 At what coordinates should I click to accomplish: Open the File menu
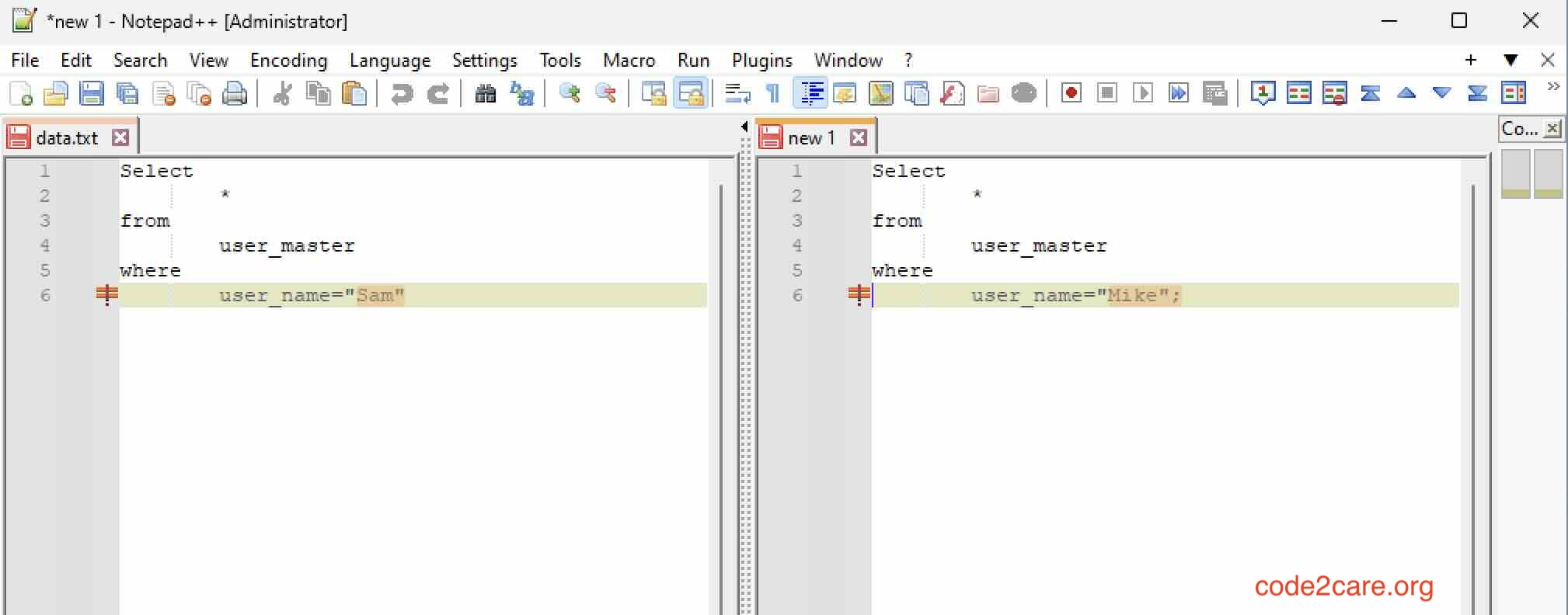tap(25, 60)
